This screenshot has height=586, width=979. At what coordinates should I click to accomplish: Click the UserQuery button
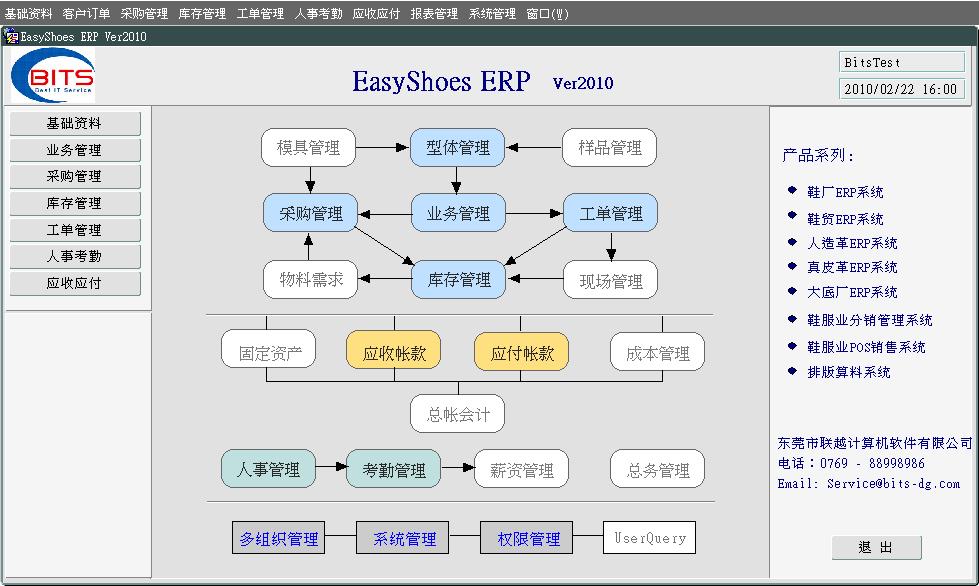click(649, 538)
